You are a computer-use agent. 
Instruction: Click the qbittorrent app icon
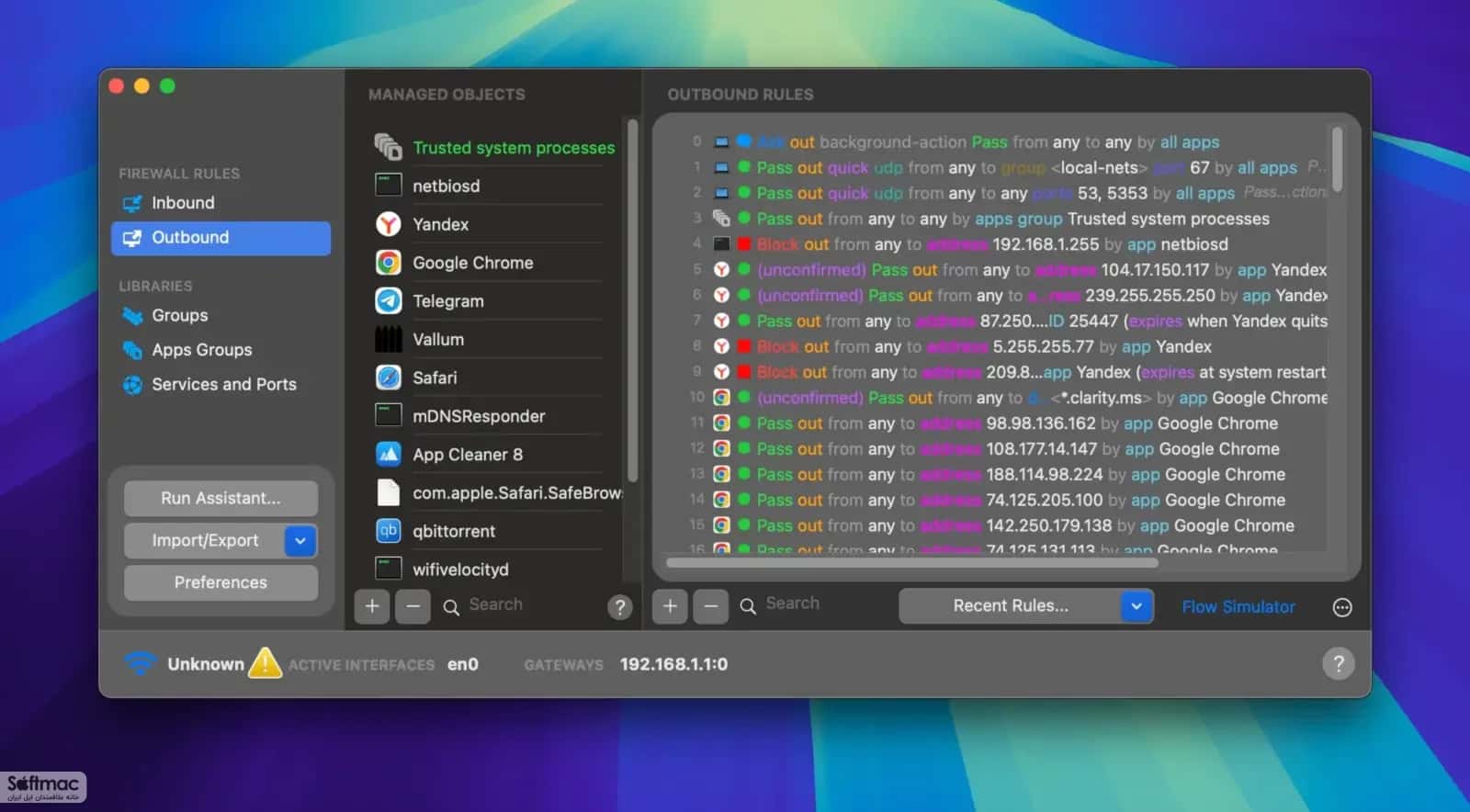389,531
